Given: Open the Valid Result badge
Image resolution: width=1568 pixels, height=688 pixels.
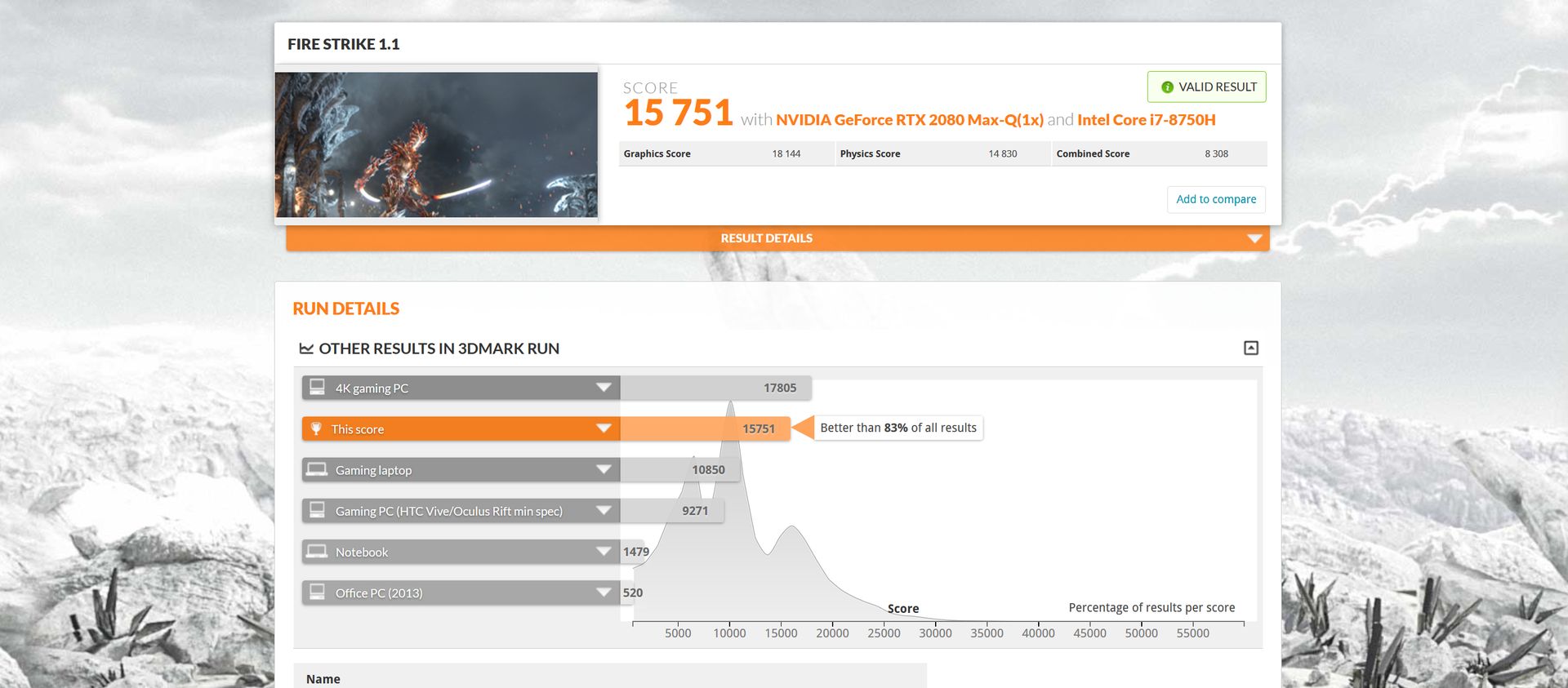Looking at the screenshot, I should tap(1206, 87).
